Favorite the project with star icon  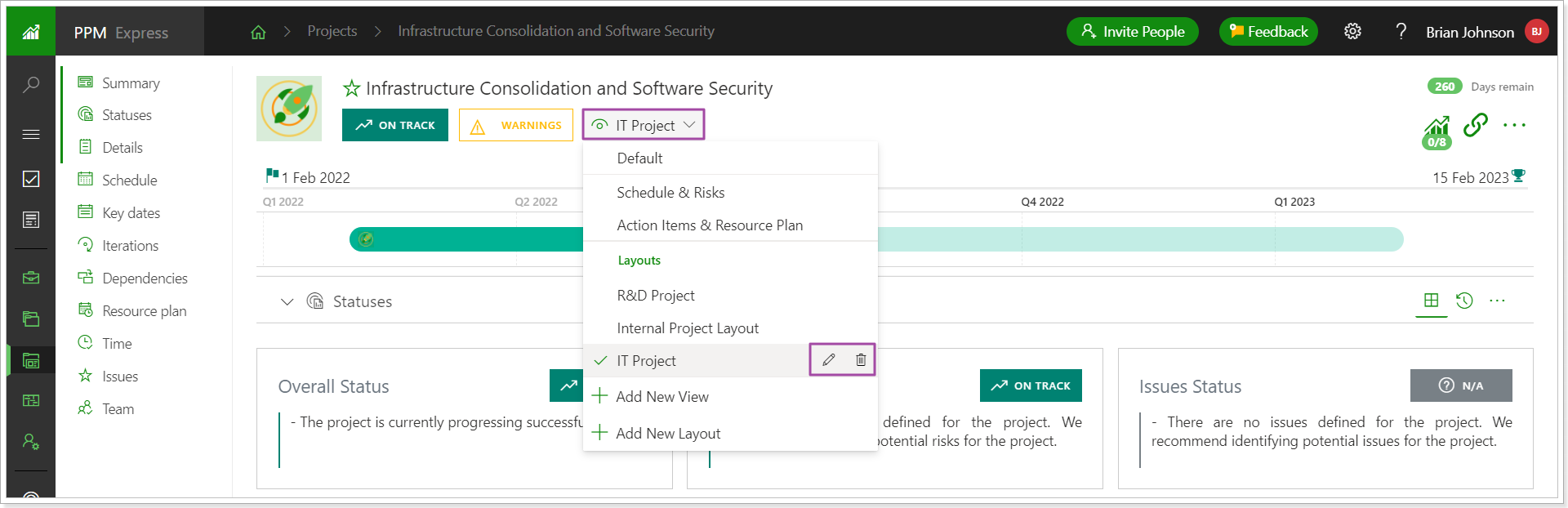click(351, 88)
